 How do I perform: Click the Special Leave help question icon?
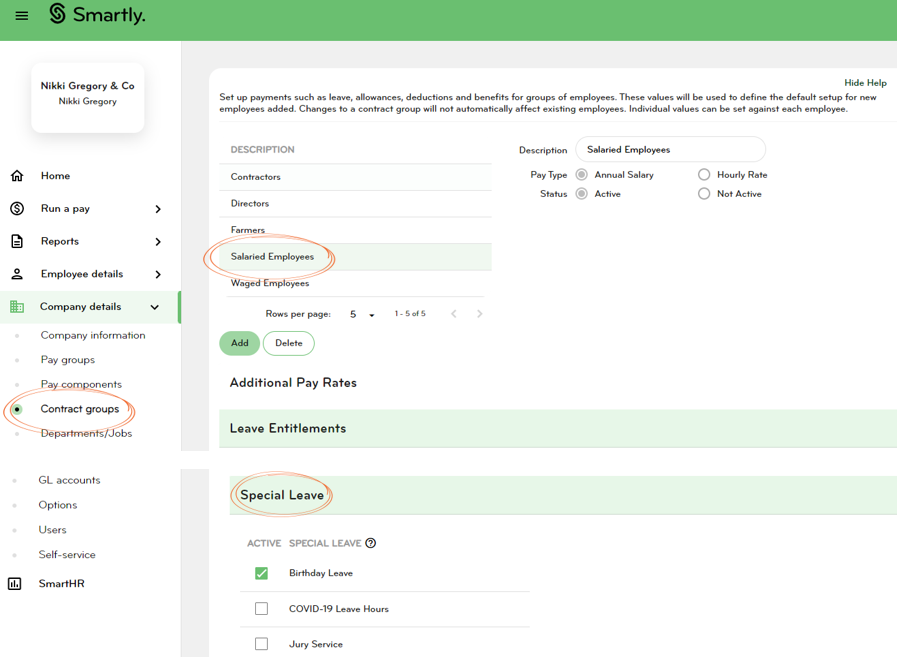point(371,543)
